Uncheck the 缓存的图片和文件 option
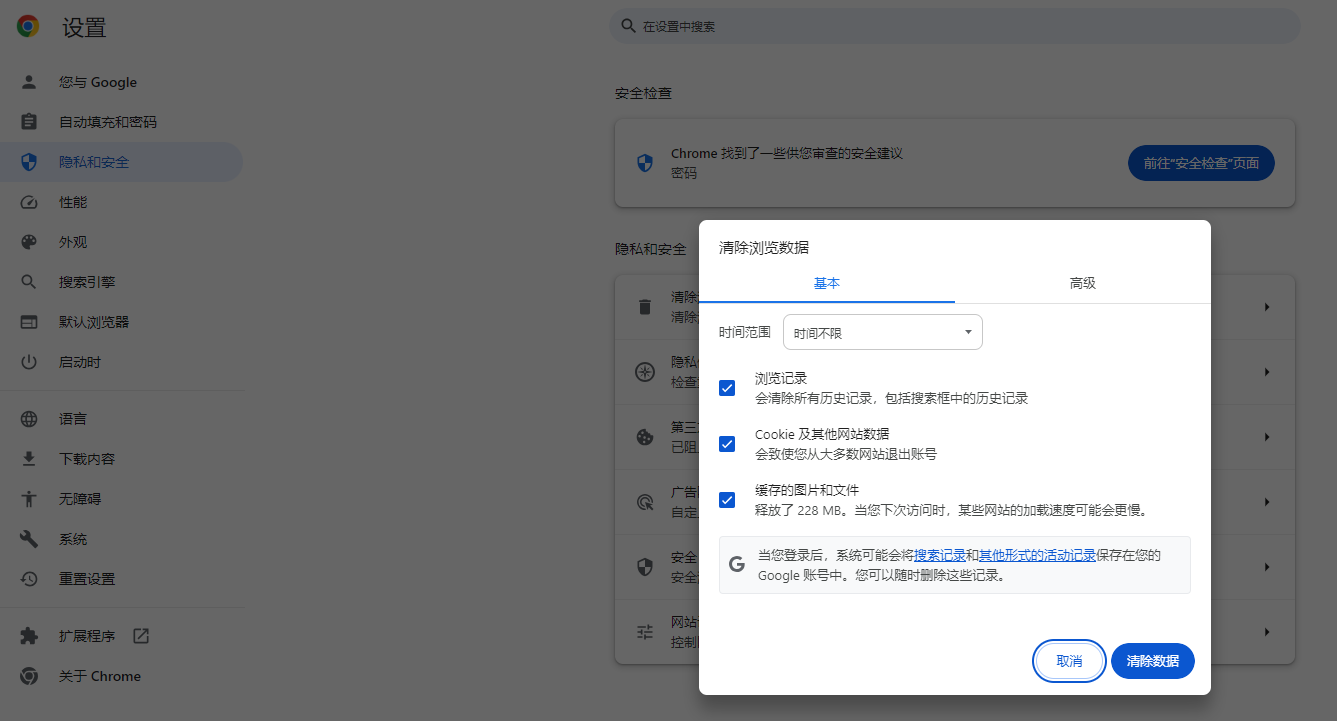The height and width of the screenshot is (721, 1337). 726,499
